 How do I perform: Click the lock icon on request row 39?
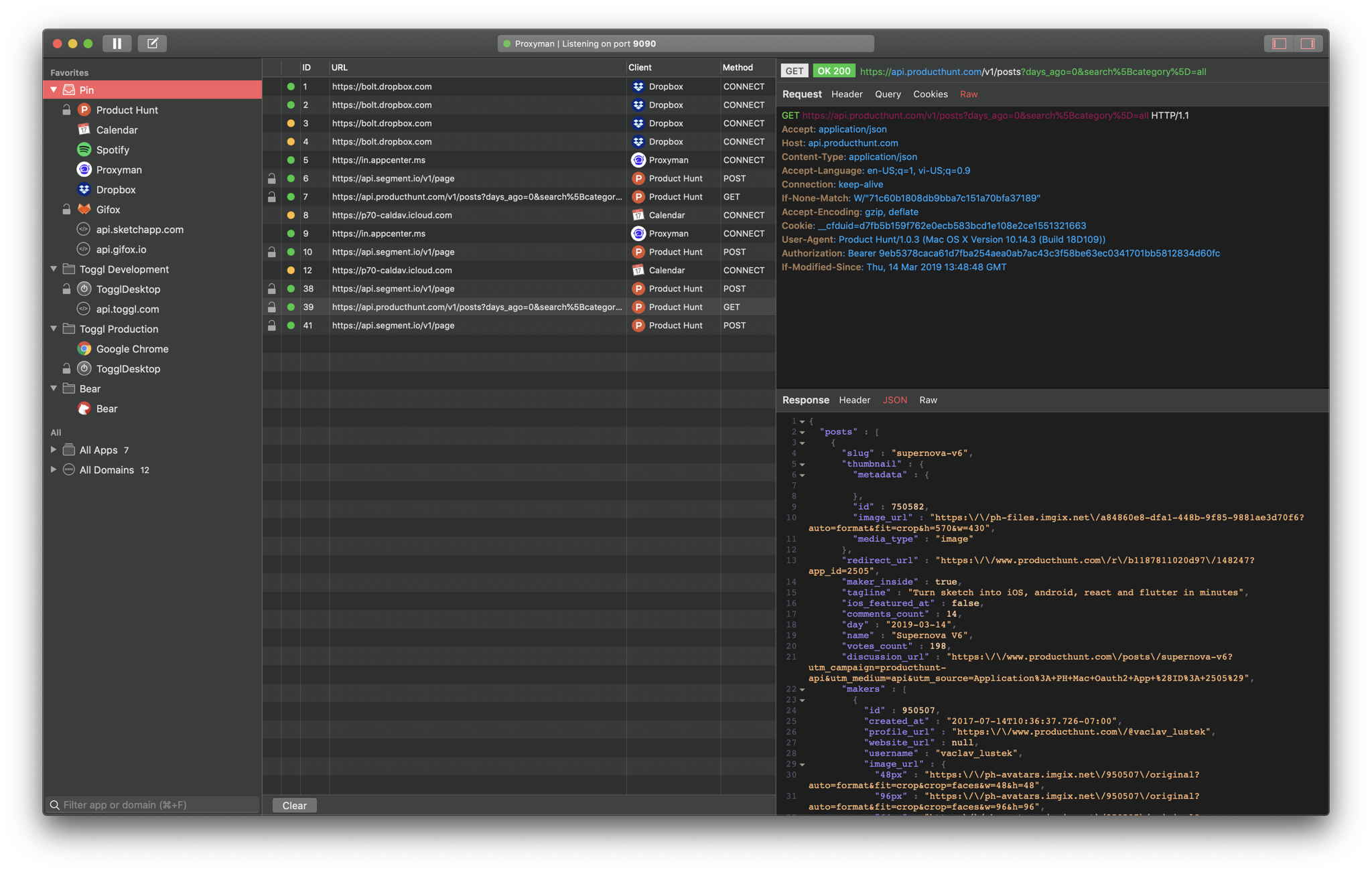coord(271,307)
